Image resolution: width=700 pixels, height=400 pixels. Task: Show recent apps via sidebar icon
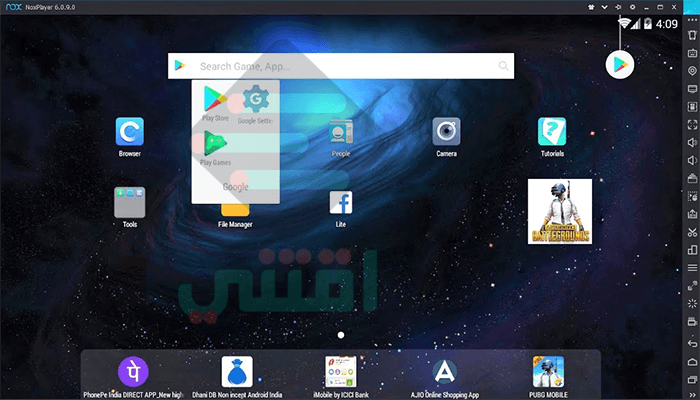tap(692, 379)
